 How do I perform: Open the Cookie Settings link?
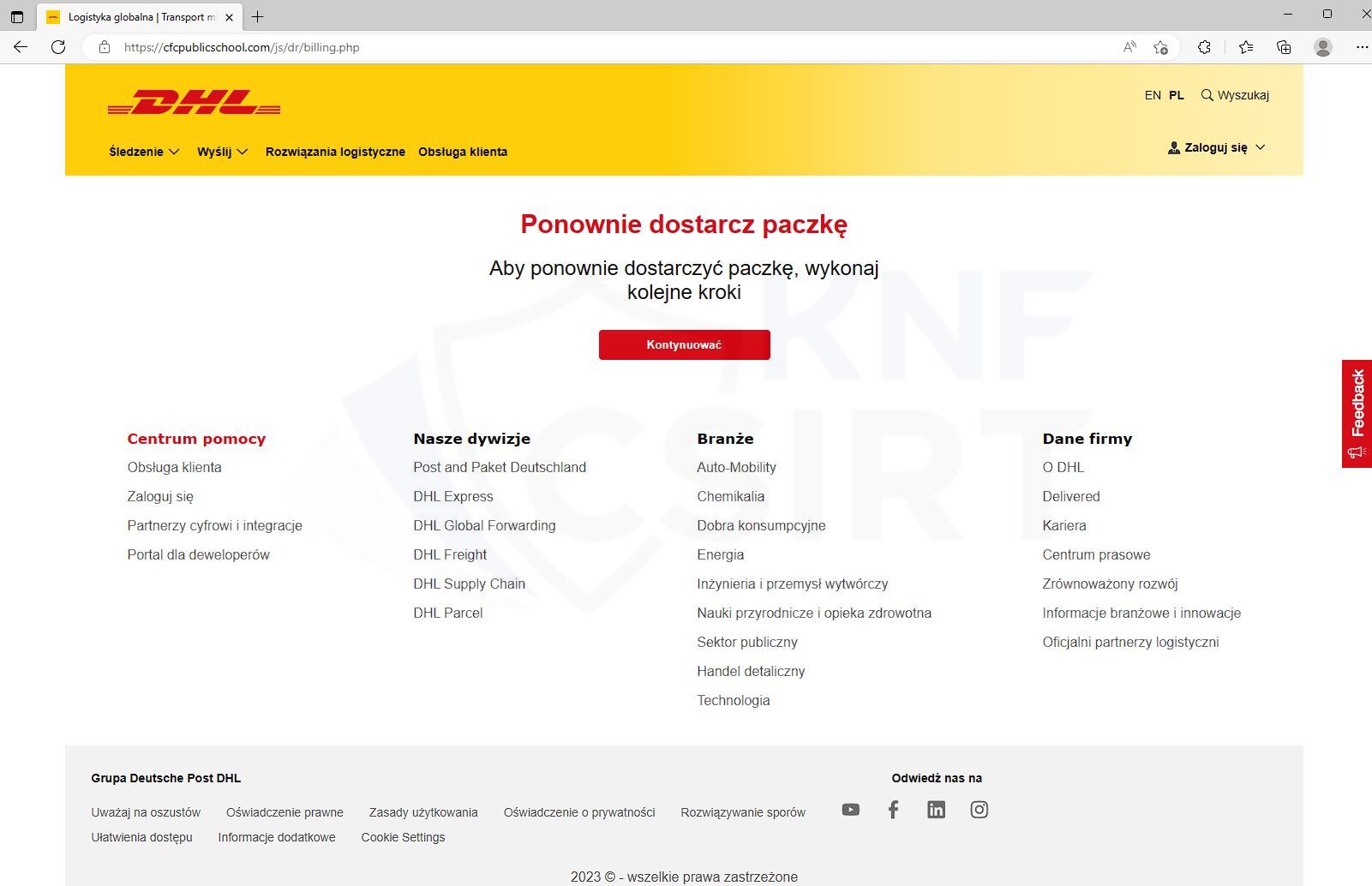pos(403,837)
